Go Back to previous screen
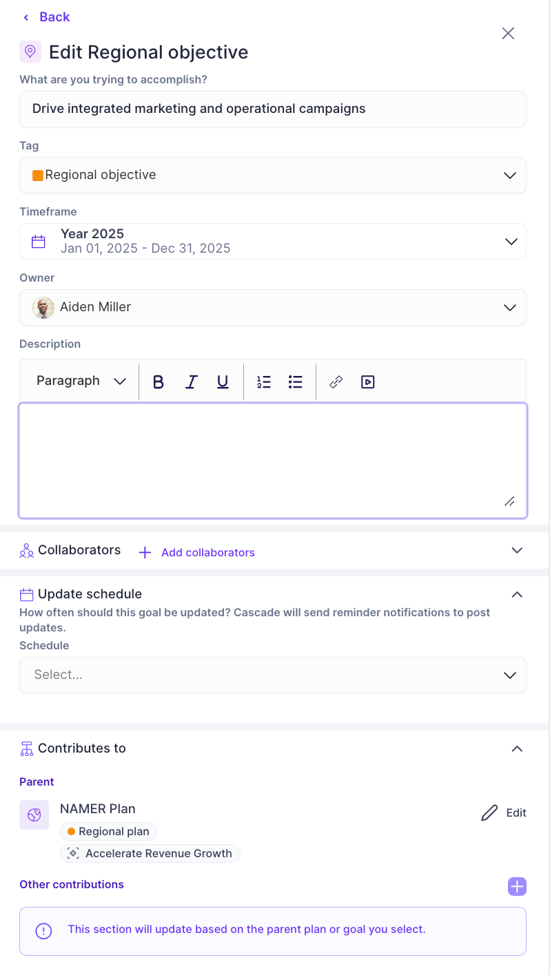 [x=47, y=17]
